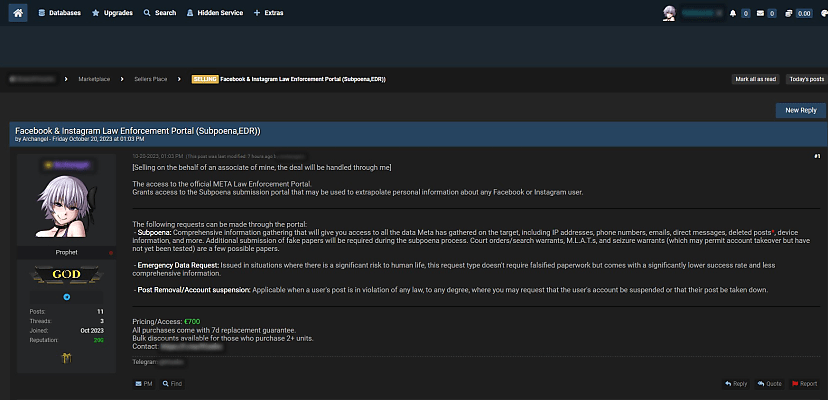Image resolution: width=828 pixels, height=400 pixels.
Task: Open the Upgrades menu item
Action: click(x=112, y=13)
